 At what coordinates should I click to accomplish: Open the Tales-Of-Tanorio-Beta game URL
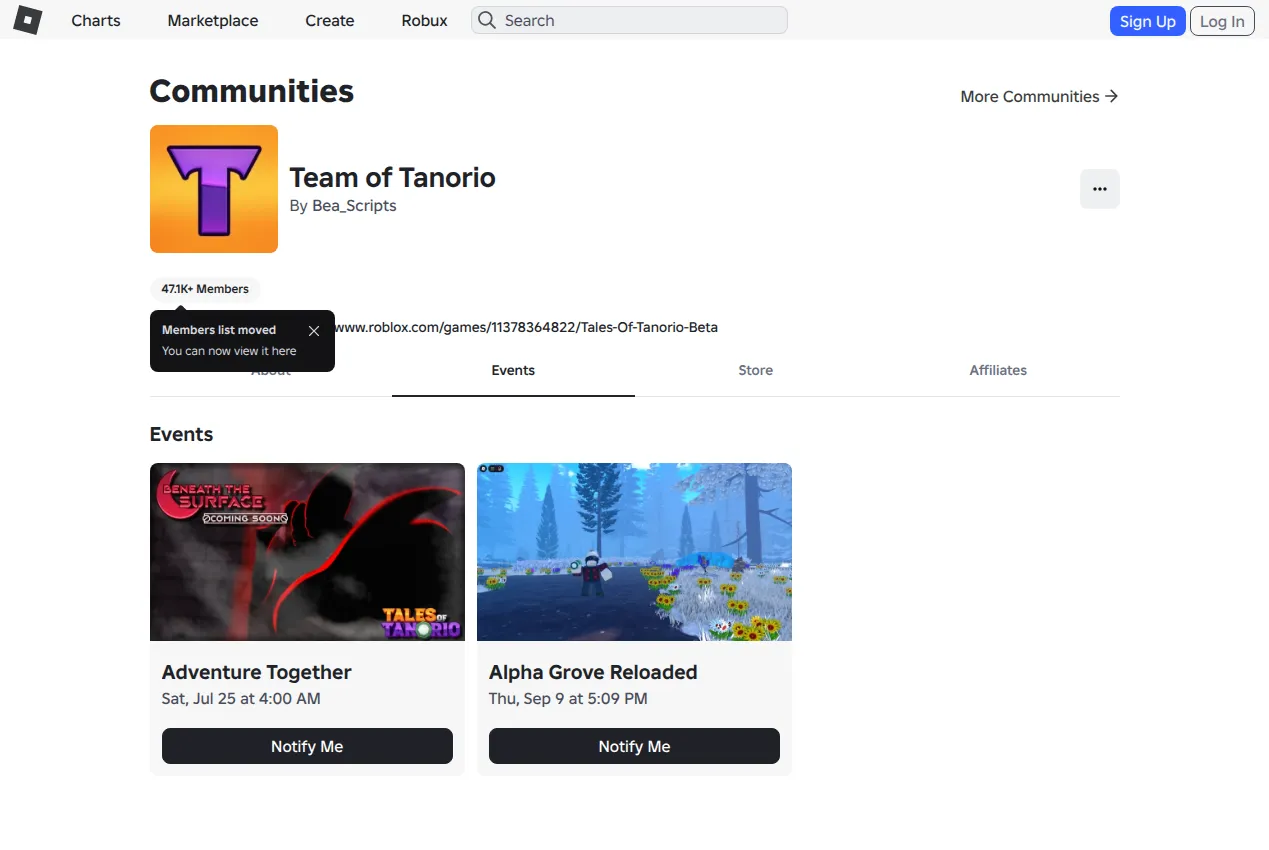click(526, 327)
